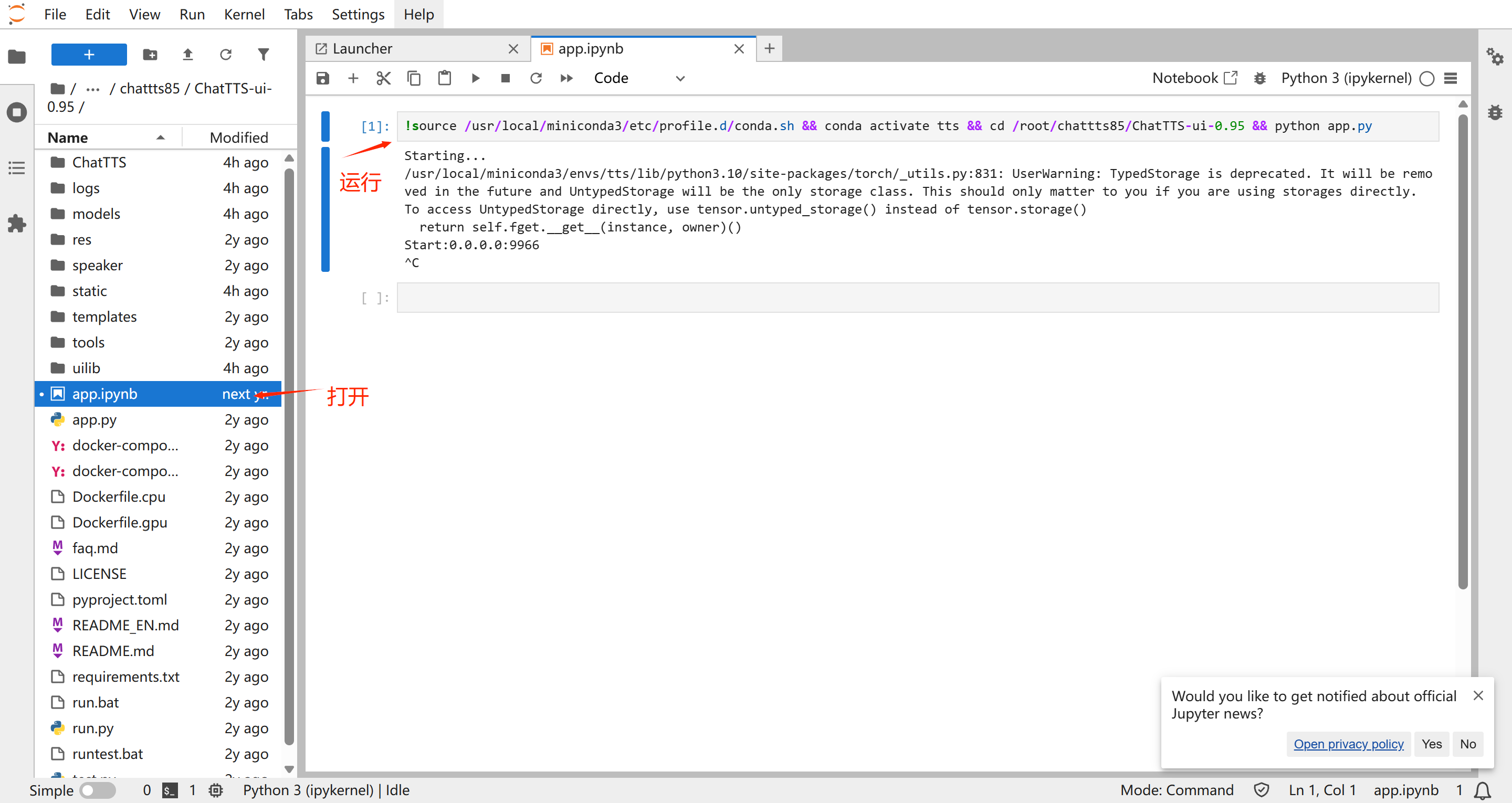Copy the selected cell

coord(414,78)
